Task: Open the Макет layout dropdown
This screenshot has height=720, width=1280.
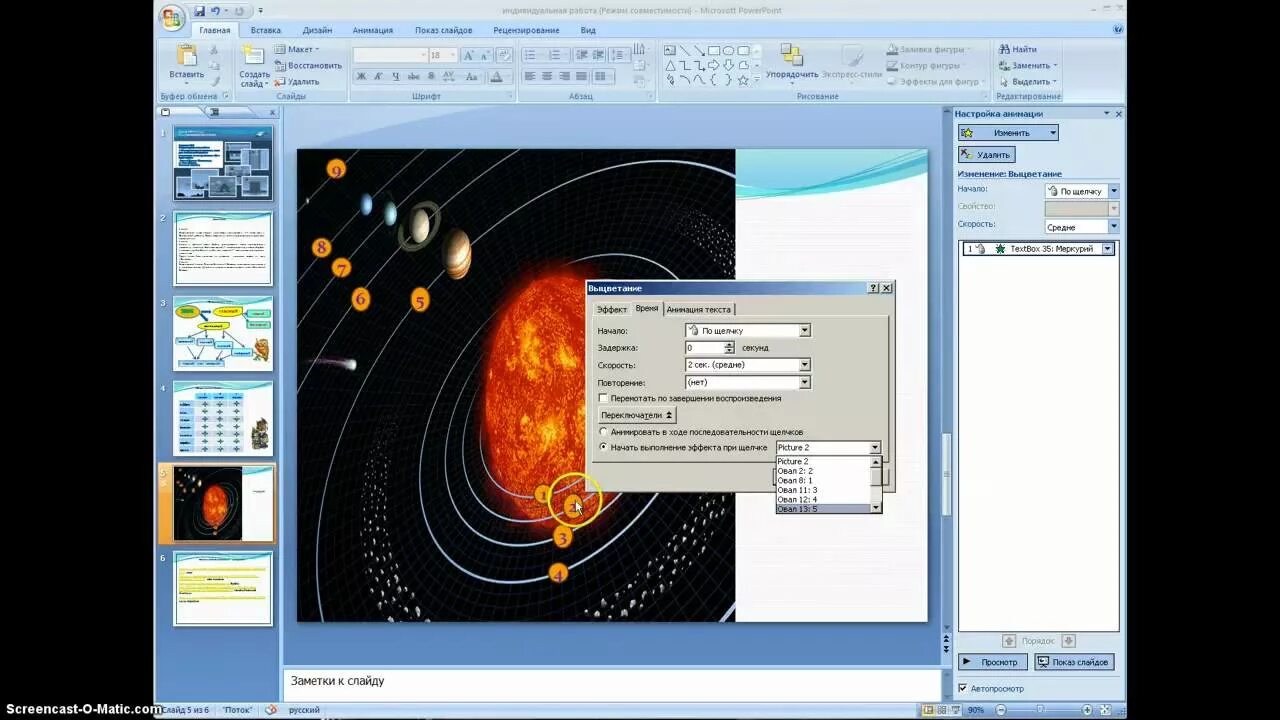Action: point(295,49)
